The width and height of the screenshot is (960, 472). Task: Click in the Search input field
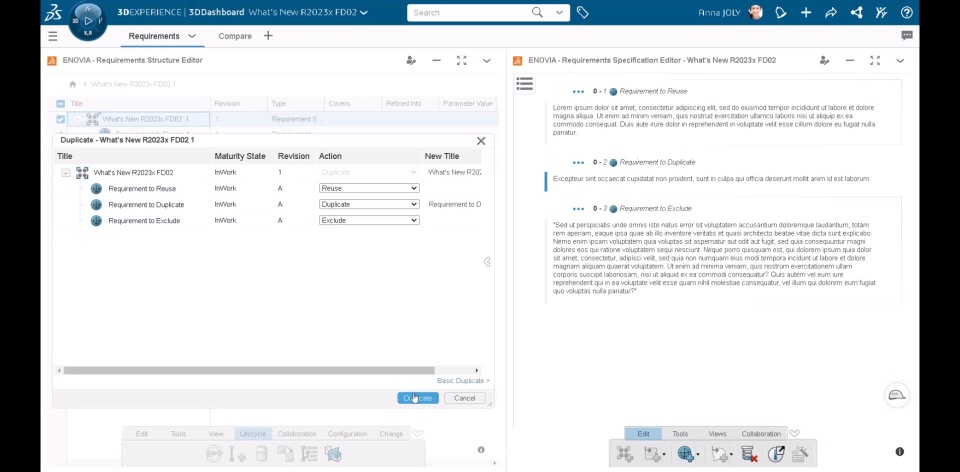(x=468, y=12)
